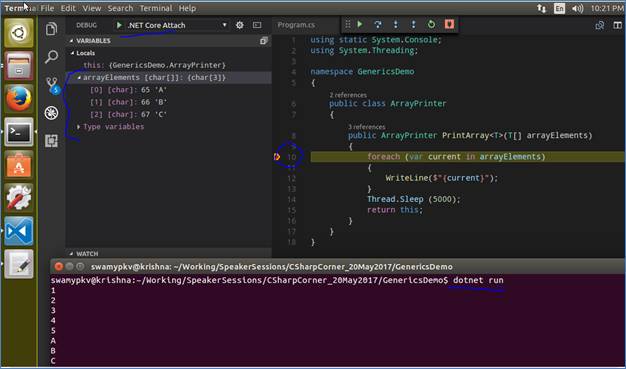Click 'namespace GenericsDemo' in the editor
Viewport: 626px width, 369px height.
(x=362, y=72)
